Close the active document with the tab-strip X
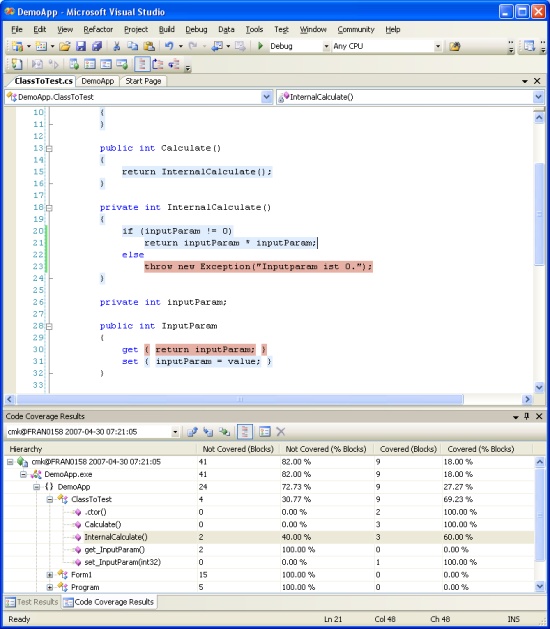The image size is (550, 629). (x=537, y=81)
